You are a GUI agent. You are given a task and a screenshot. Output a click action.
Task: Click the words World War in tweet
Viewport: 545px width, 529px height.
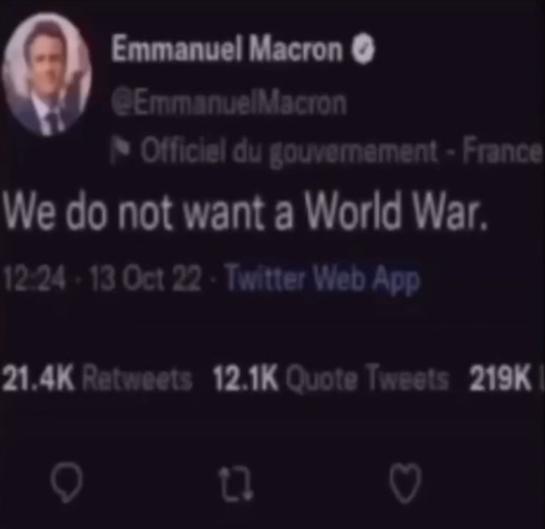tap(396, 211)
